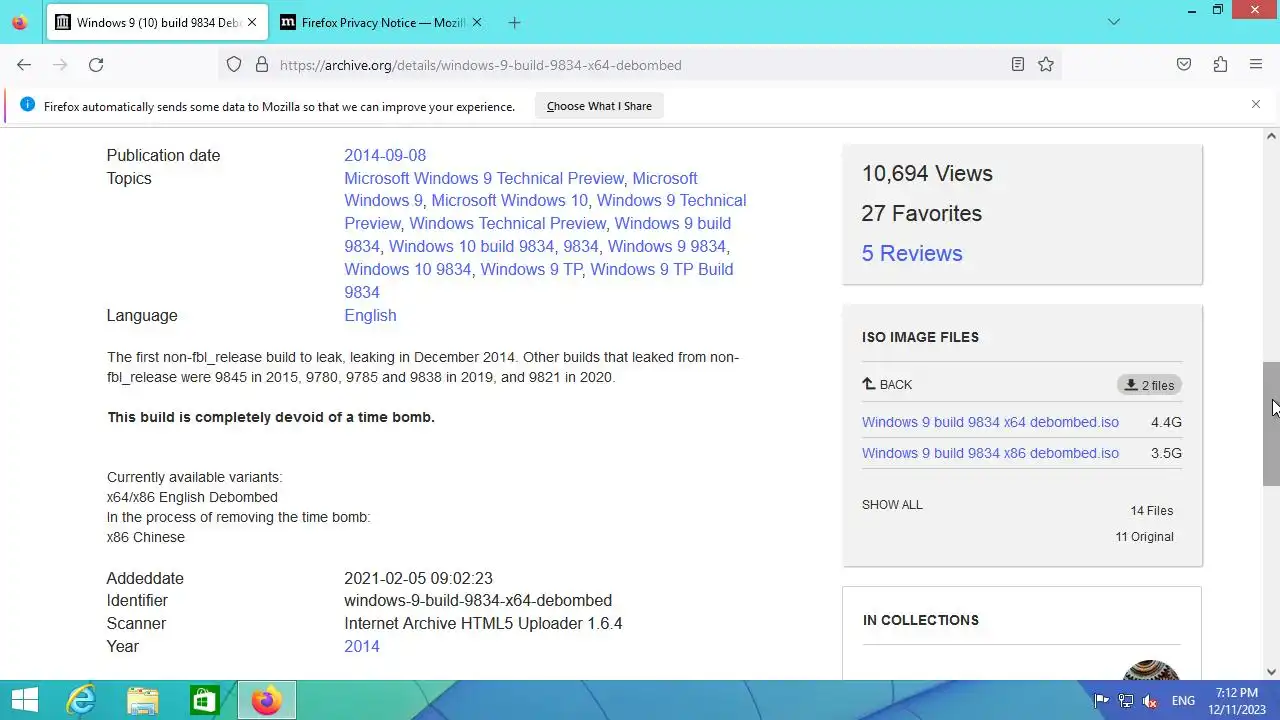Download Windows 9 build 9834 x64 debombed.iso

tap(990, 422)
